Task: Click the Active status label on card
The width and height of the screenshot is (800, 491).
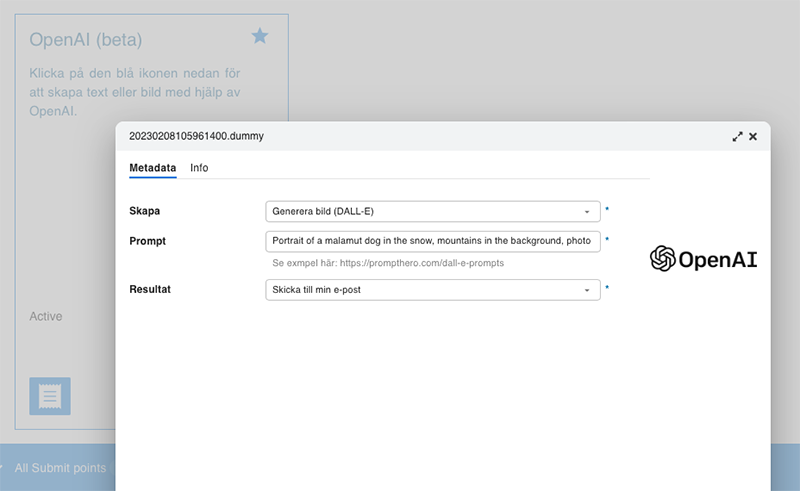Action: pyautogui.click(x=46, y=316)
